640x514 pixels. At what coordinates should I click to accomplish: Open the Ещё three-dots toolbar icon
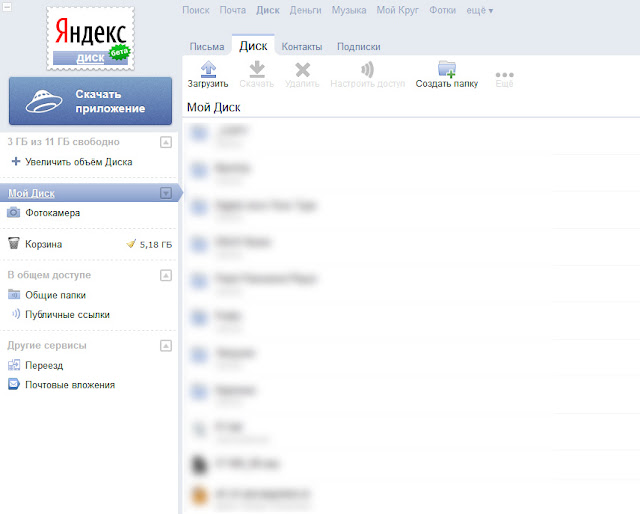(504, 75)
